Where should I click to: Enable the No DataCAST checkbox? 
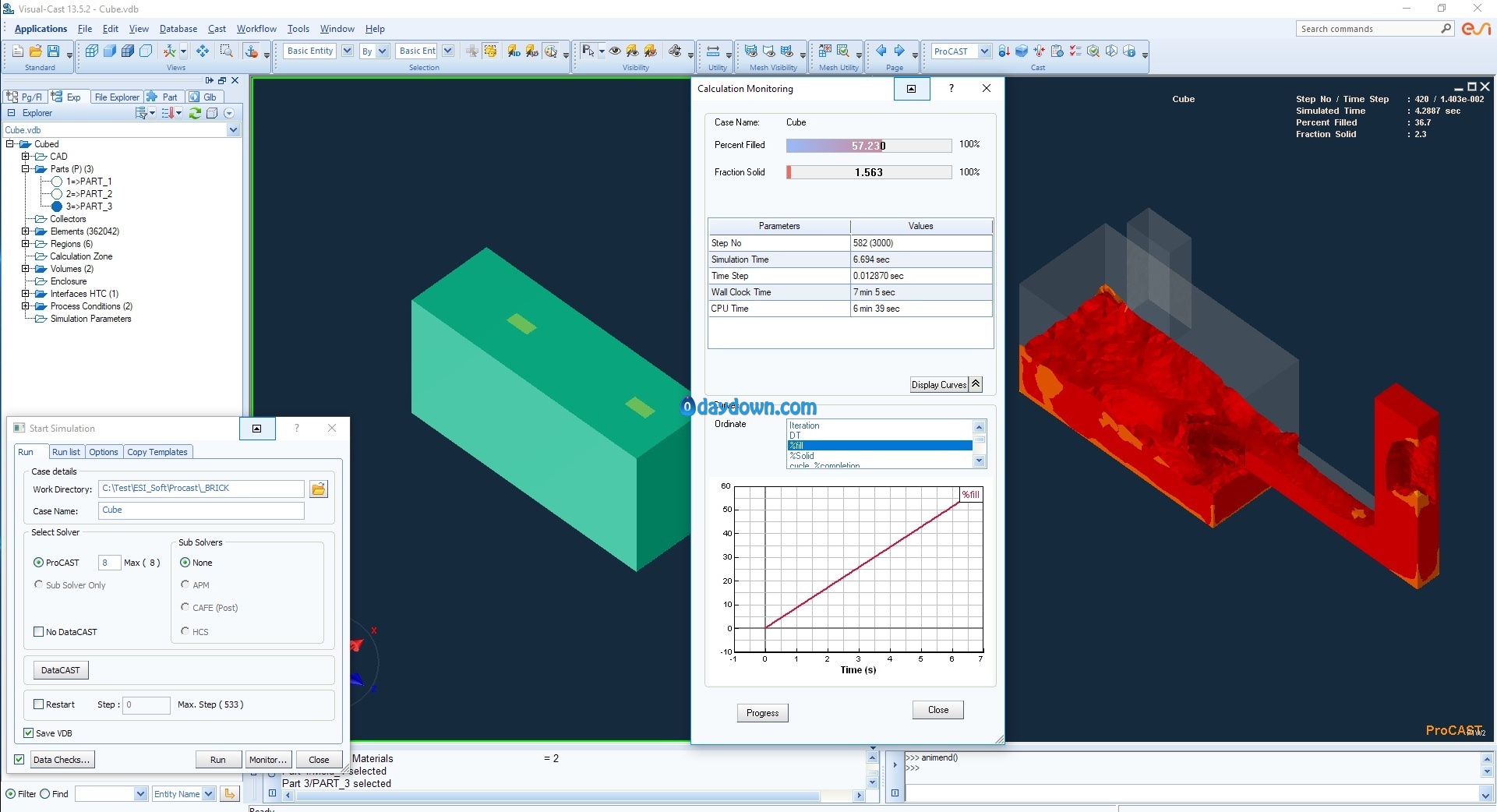(38, 632)
